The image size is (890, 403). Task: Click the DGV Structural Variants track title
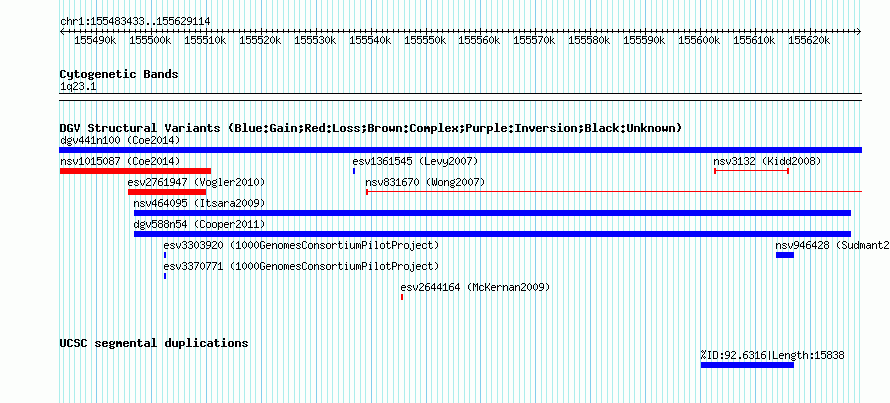[371, 128]
